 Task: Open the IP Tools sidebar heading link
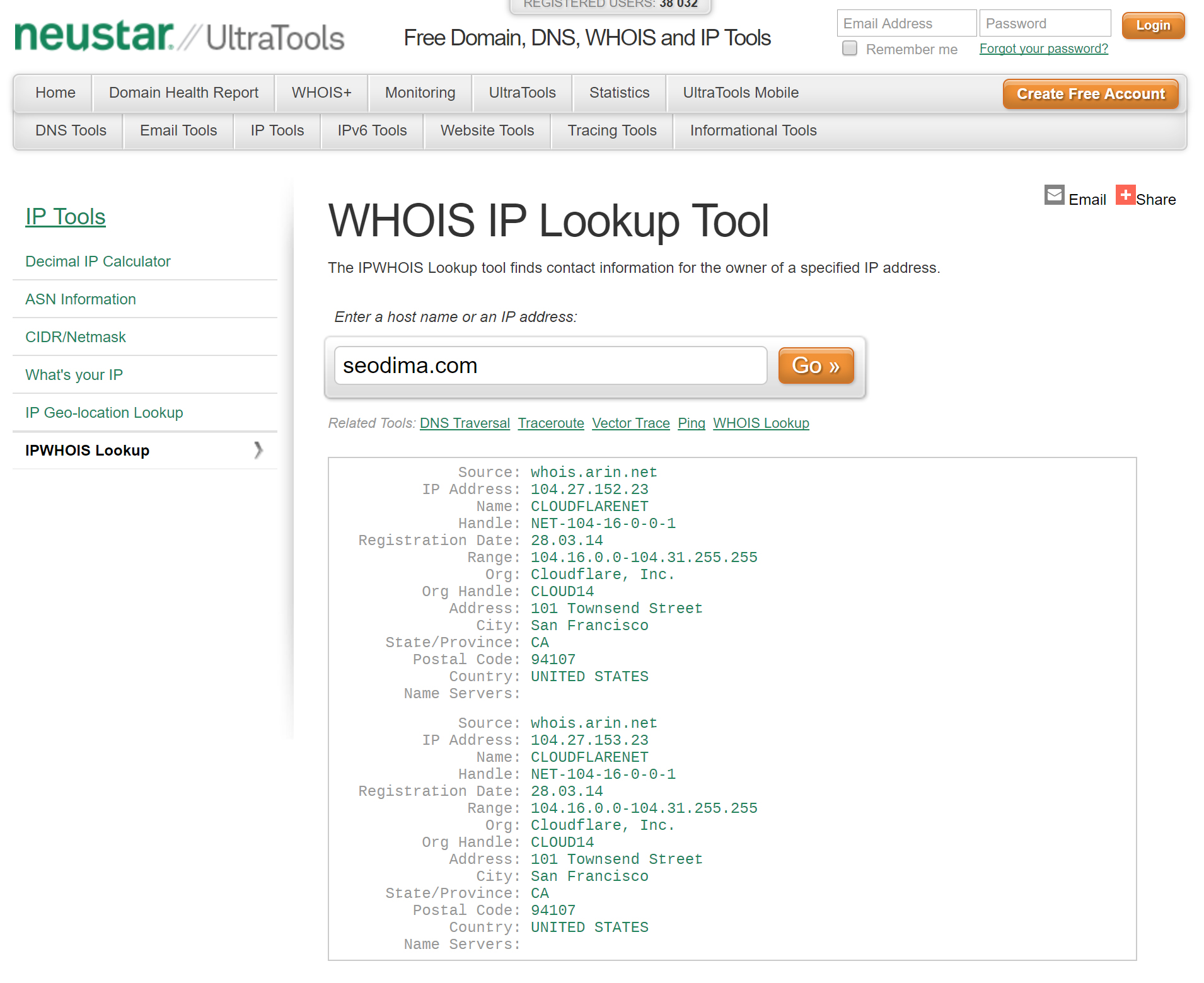point(66,217)
